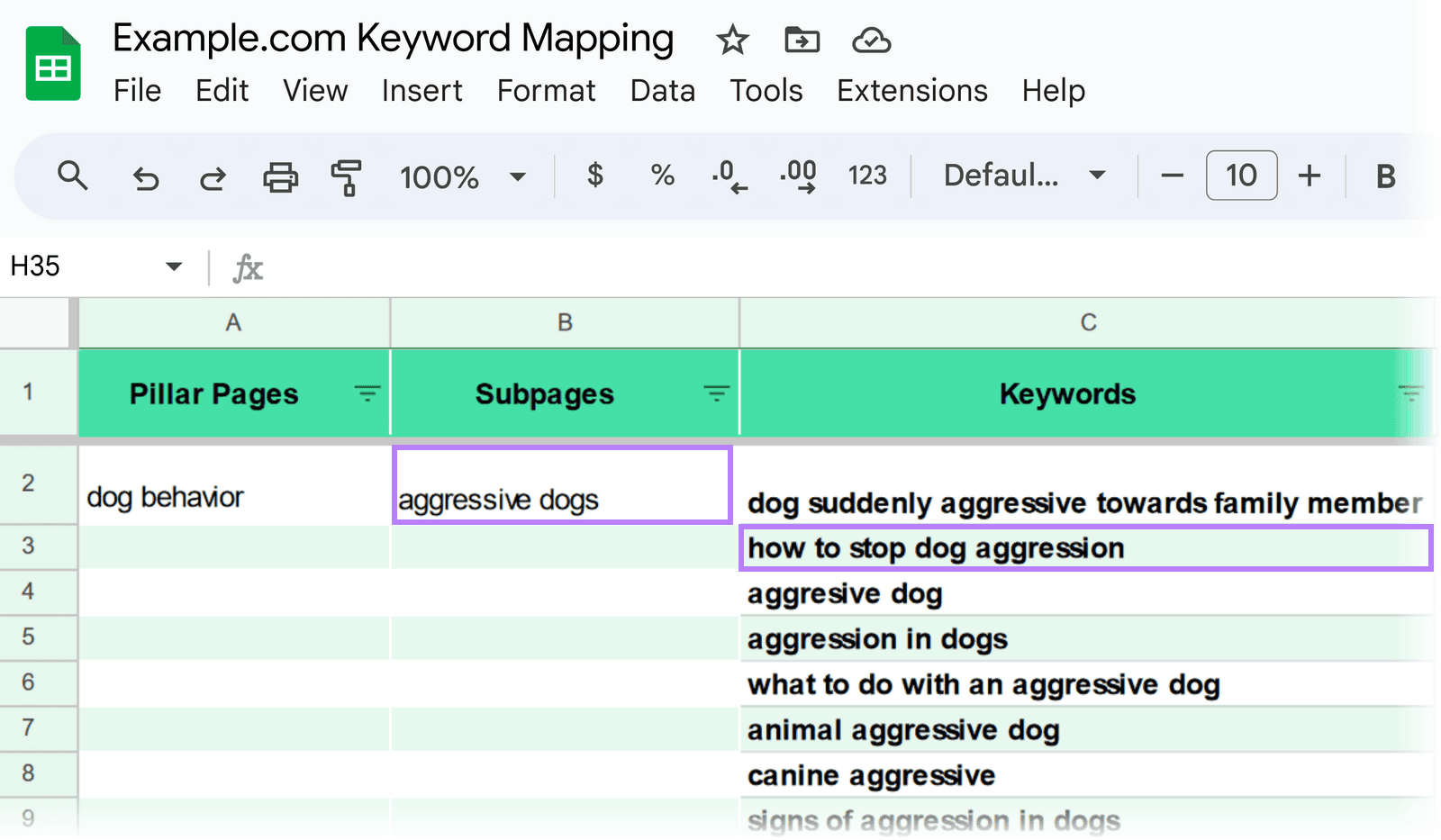Viewport: 1441px width, 840px height.
Task: Increase font size with plus button
Action: pyautogui.click(x=1309, y=176)
